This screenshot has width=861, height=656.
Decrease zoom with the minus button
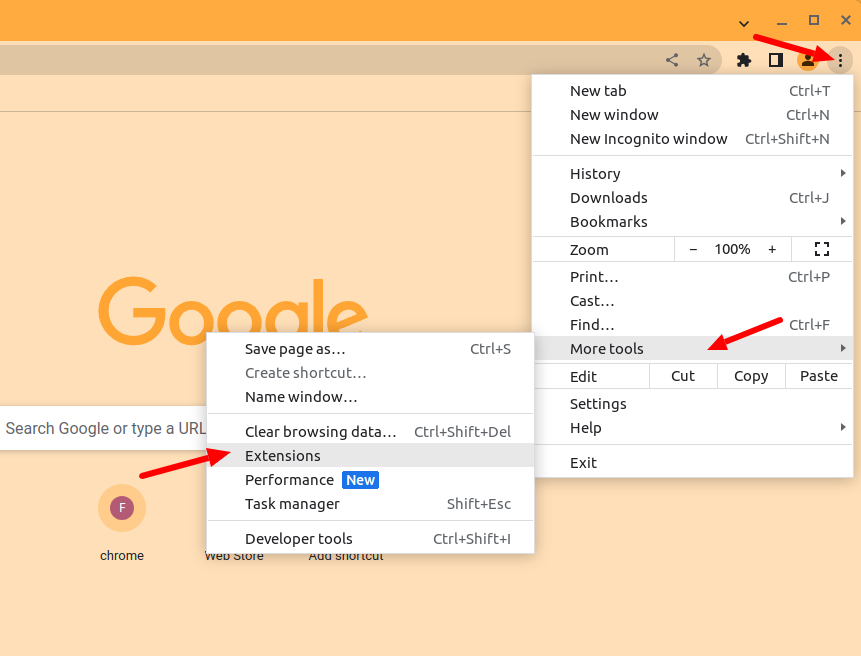point(693,249)
